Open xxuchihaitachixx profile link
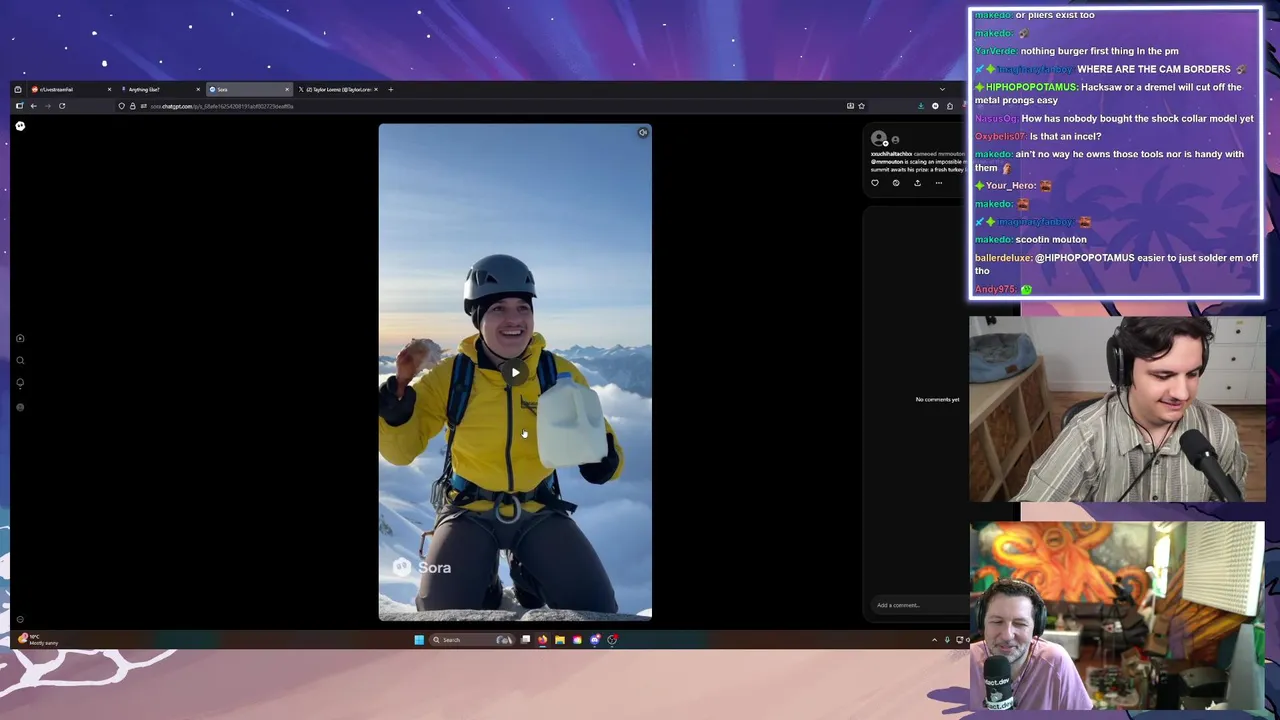This screenshot has height=720, width=1280. point(892,154)
